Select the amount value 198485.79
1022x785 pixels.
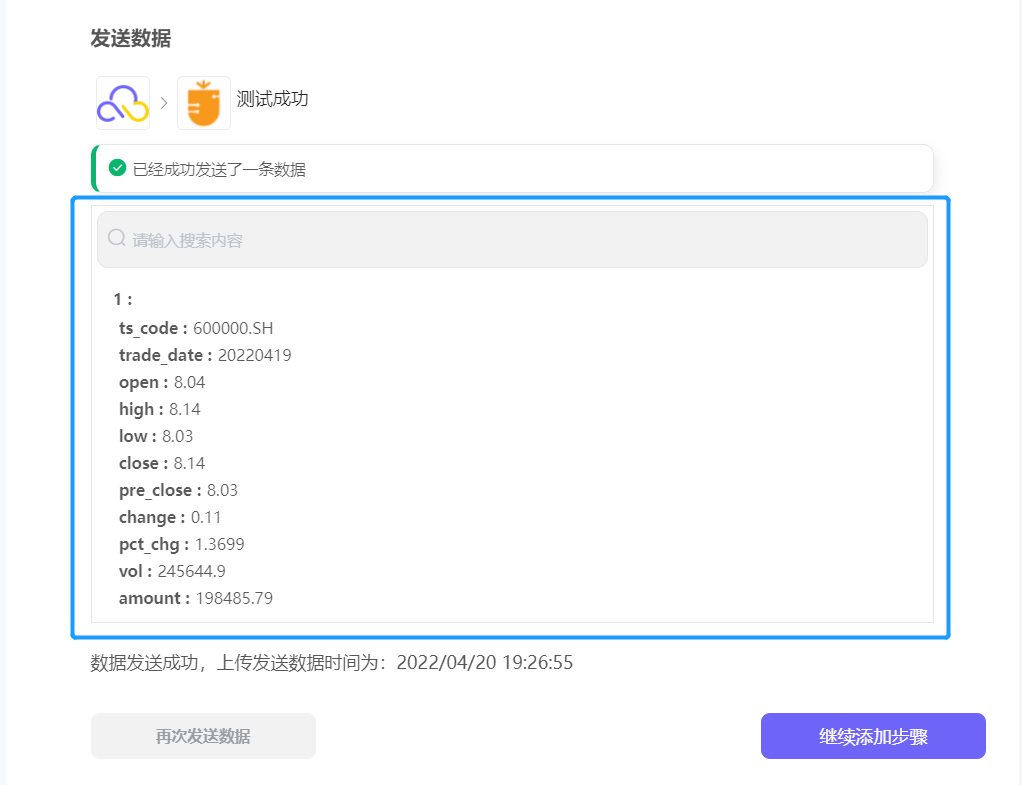point(234,599)
